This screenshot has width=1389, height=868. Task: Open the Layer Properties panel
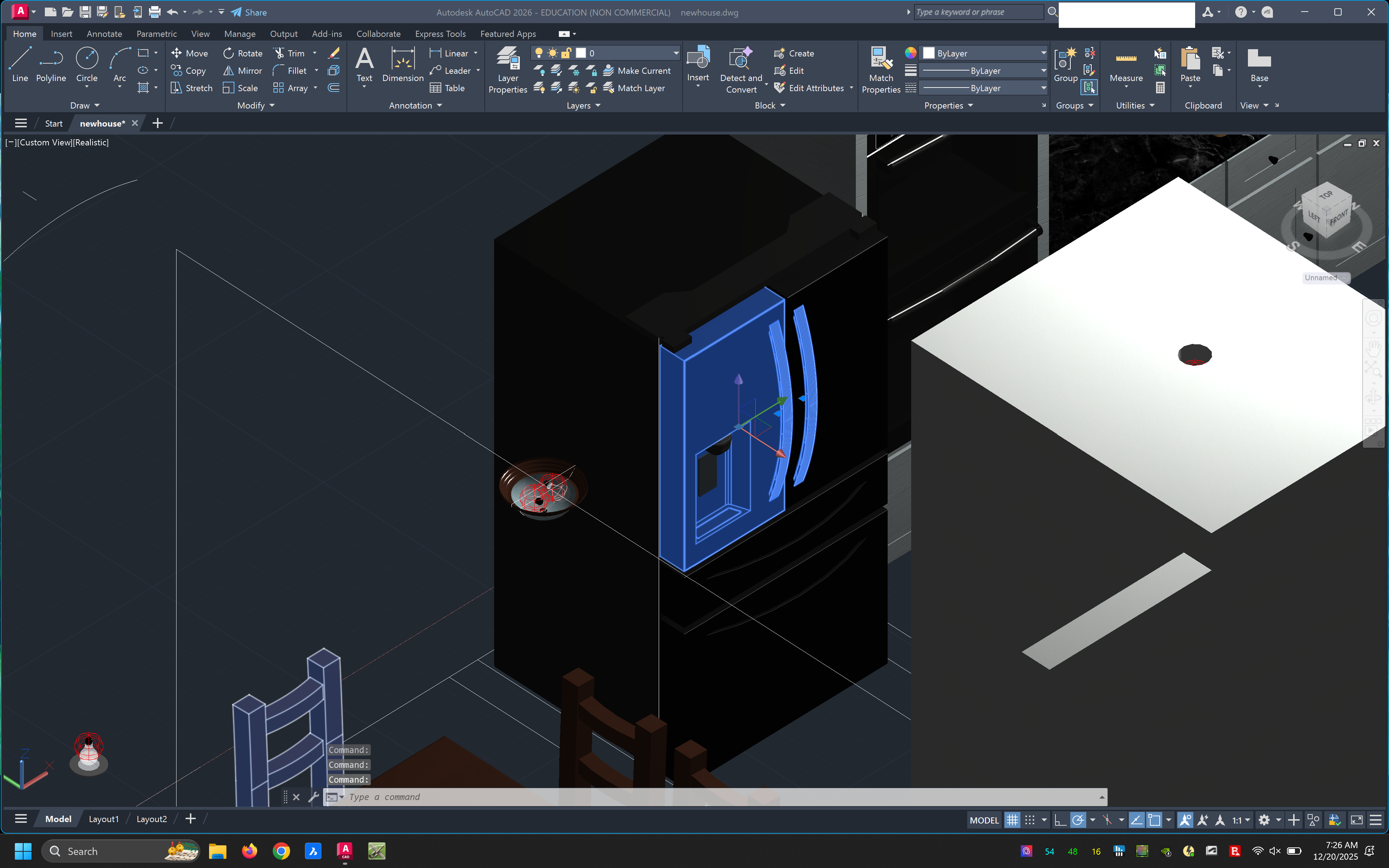pos(507,69)
